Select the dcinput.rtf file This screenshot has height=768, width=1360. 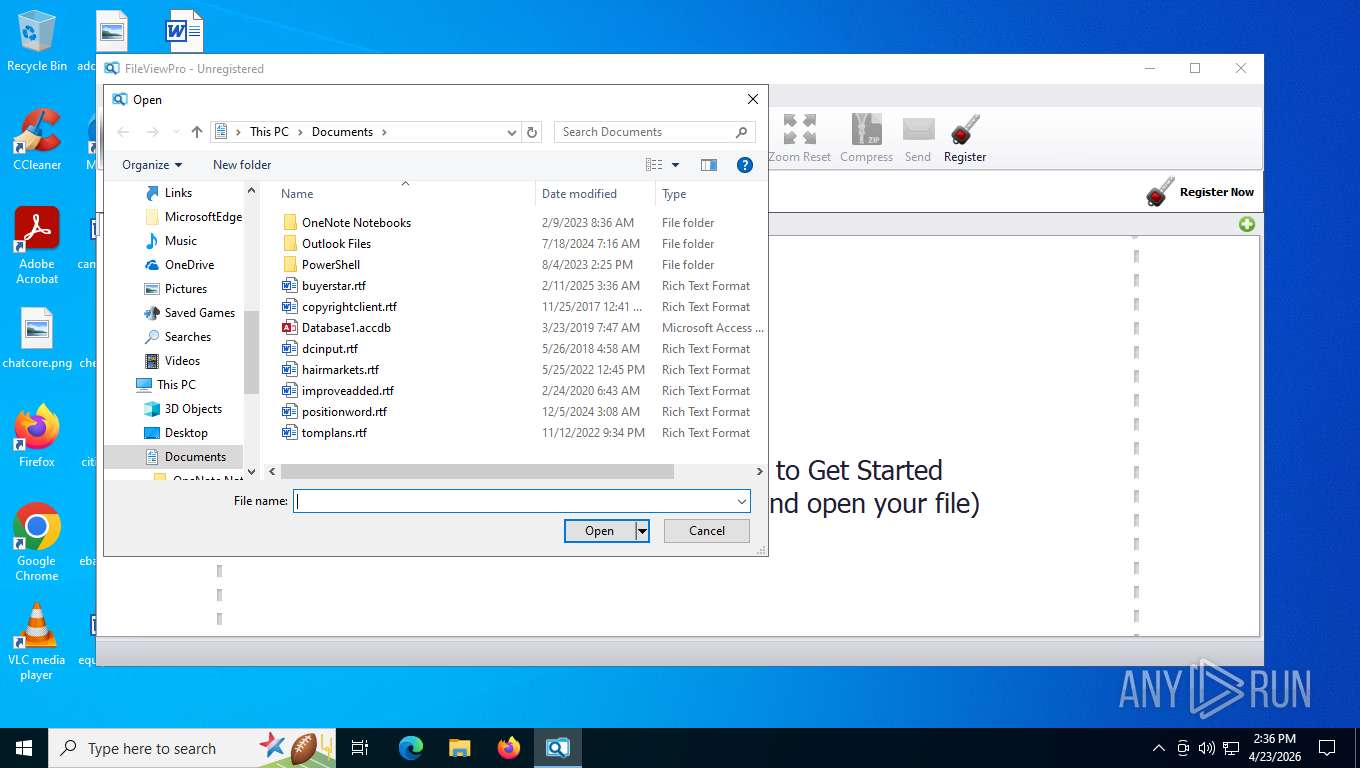tap(329, 349)
